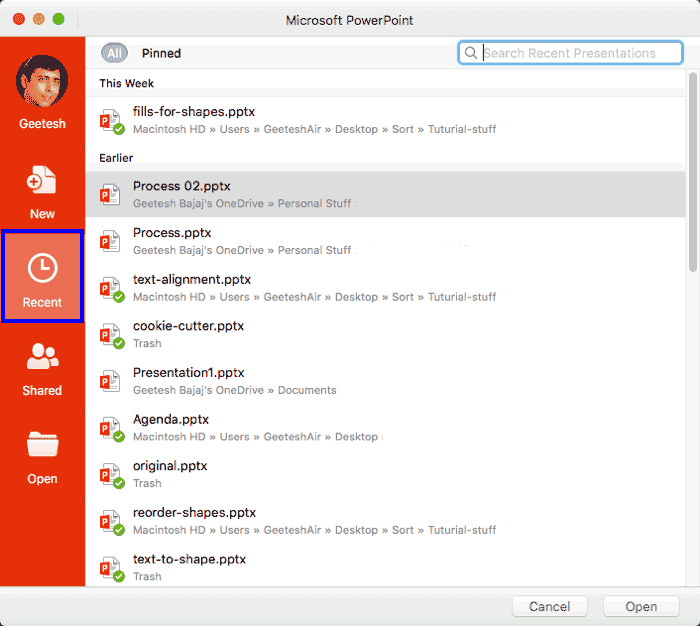Click the search magnifier icon
The width and height of the screenshot is (700, 626).
(471, 53)
